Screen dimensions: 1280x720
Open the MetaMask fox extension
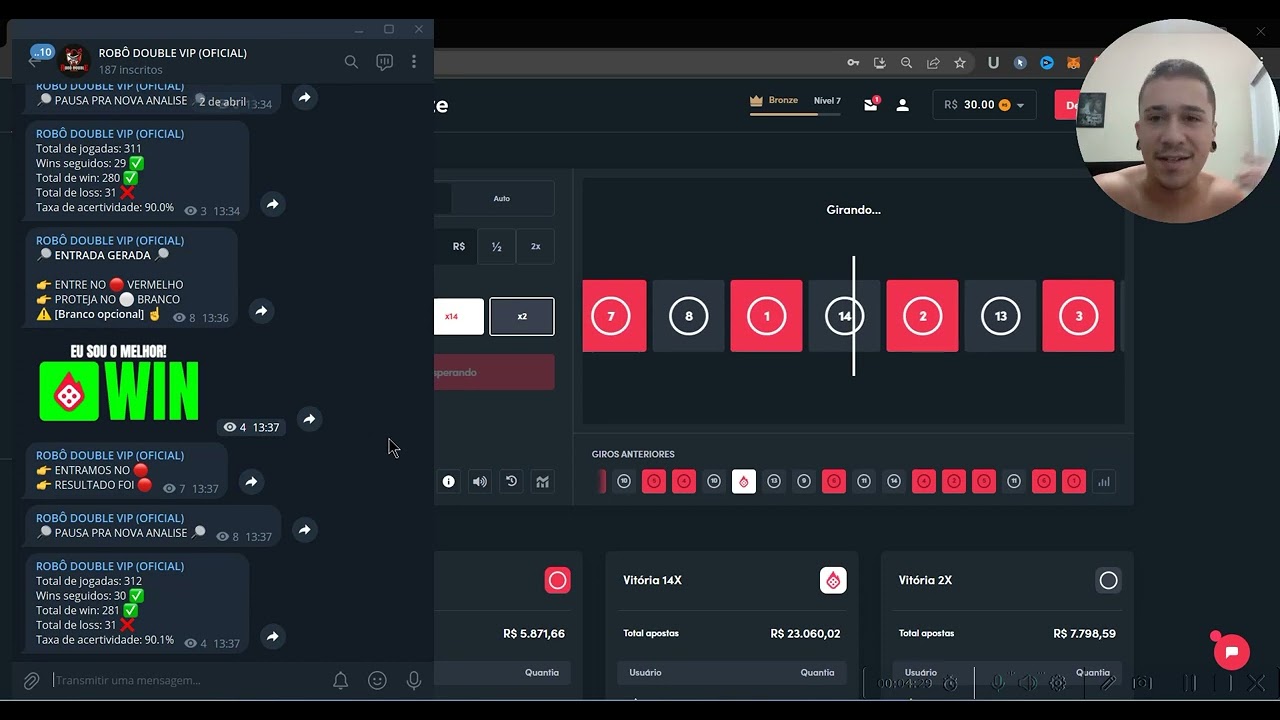click(1073, 63)
